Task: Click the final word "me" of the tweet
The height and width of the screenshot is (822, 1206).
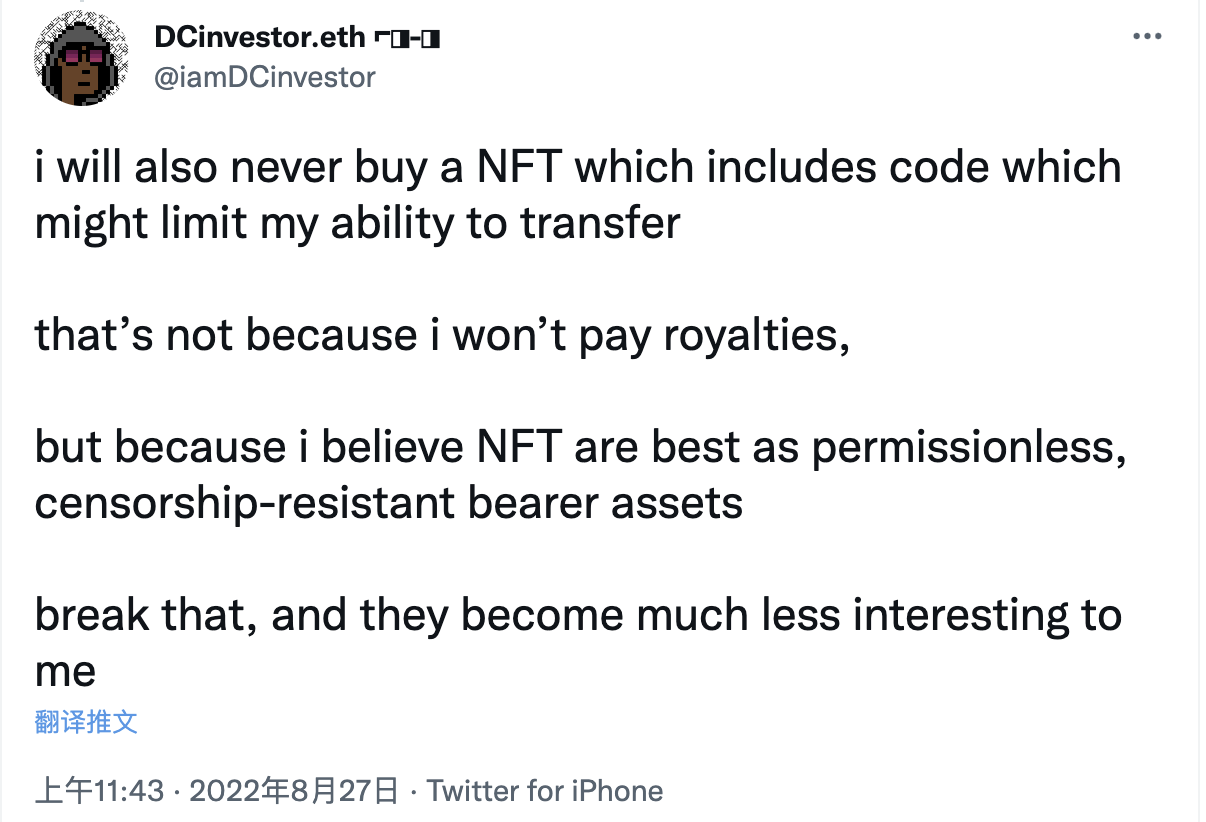Action: (65, 671)
